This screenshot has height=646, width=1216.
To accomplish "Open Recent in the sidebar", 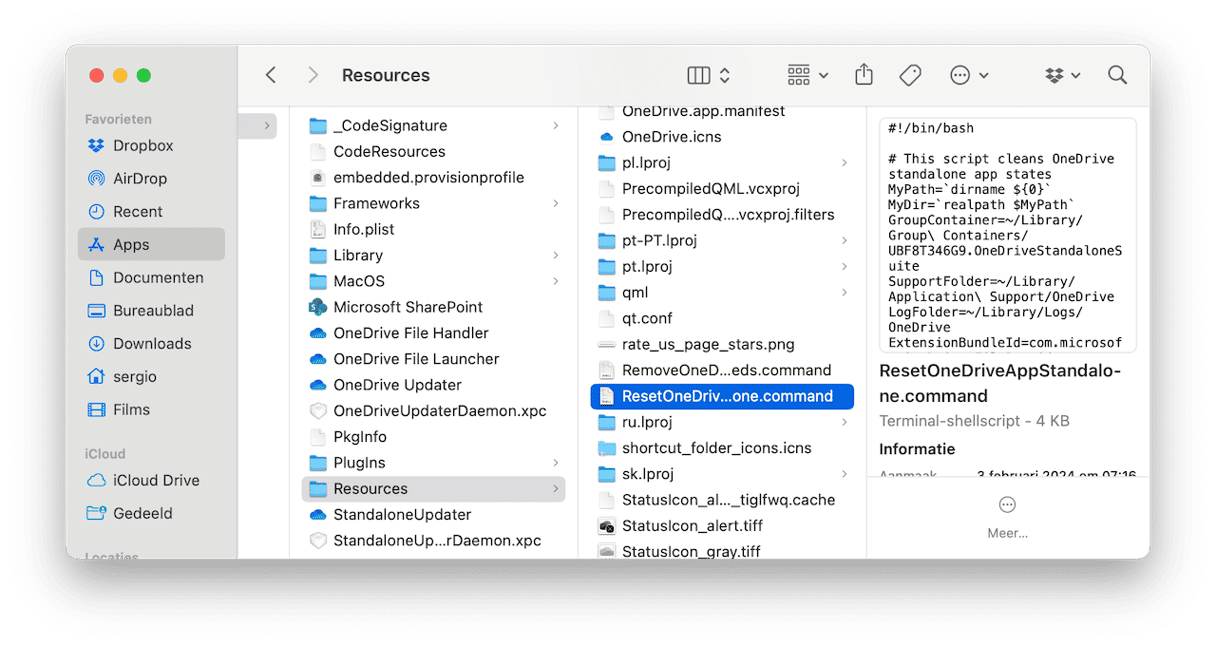I will coord(151,211).
